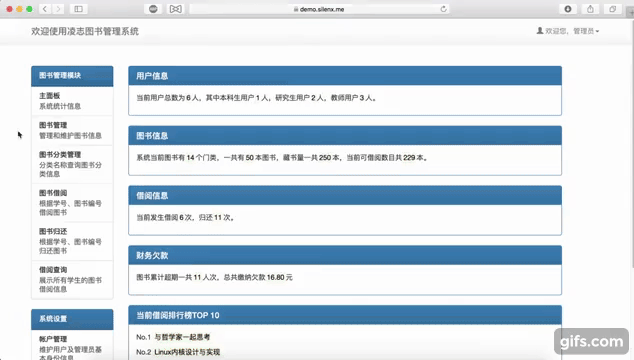This screenshot has width=634, height=360.
Task: Click book title 与哲学家一起思考
Action: click(182, 337)
